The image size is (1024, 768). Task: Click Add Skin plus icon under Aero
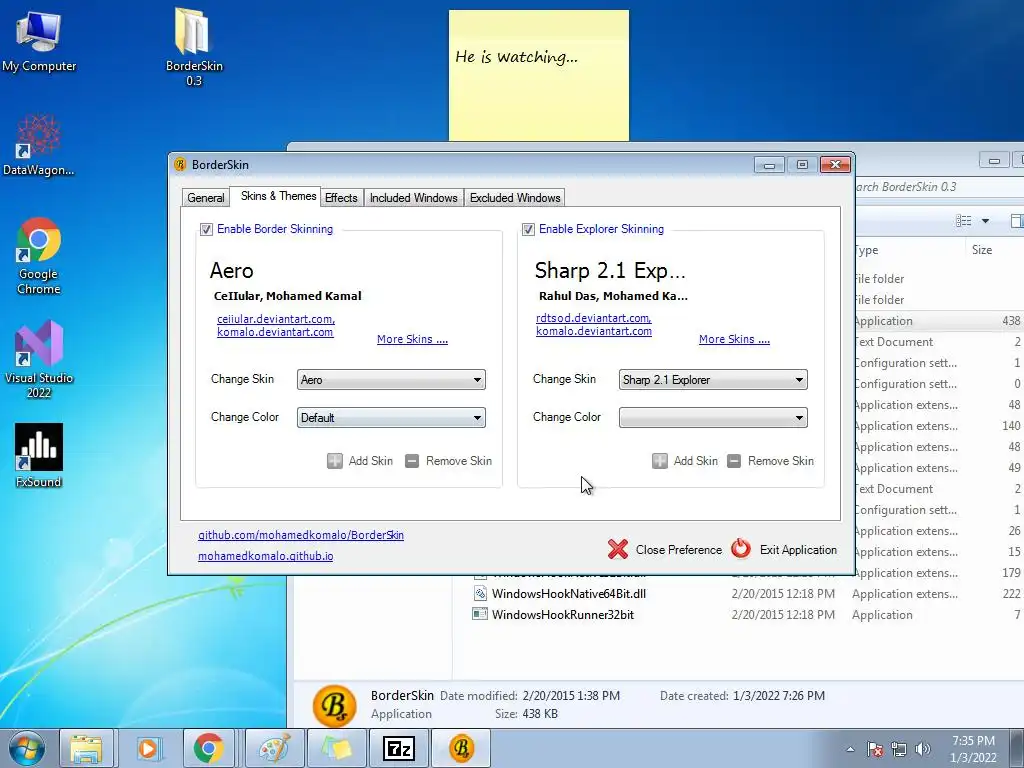click(334, 461)
